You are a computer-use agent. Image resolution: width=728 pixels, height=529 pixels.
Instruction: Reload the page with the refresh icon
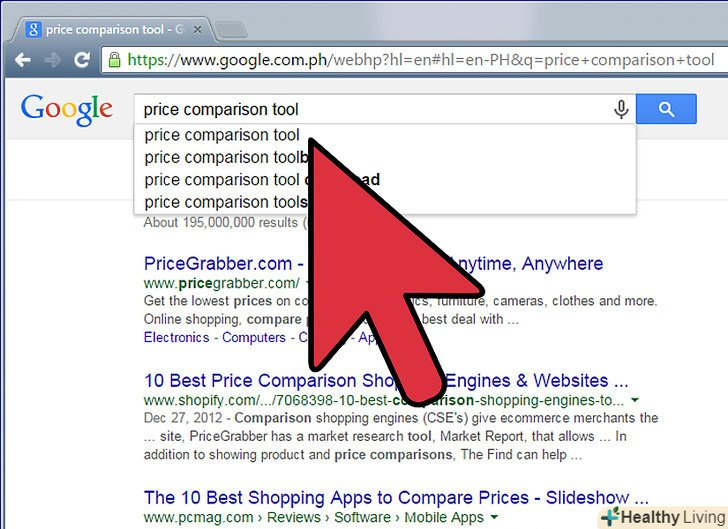(82, 59)
